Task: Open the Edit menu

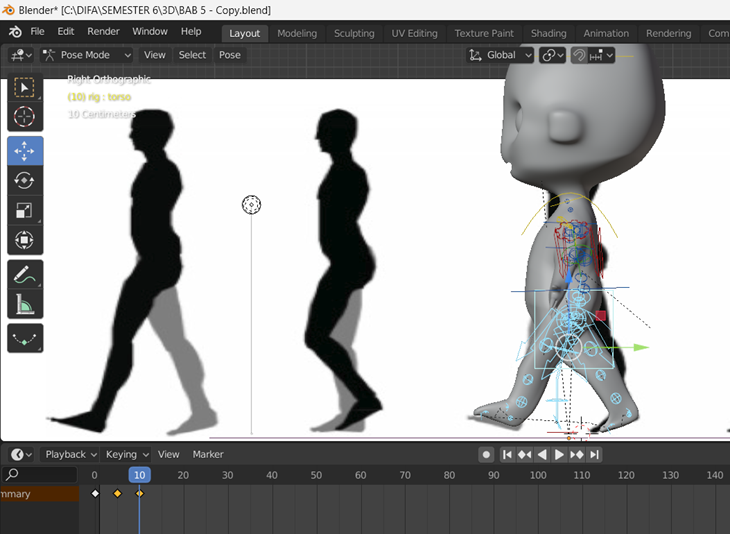Action: point(66,32)
